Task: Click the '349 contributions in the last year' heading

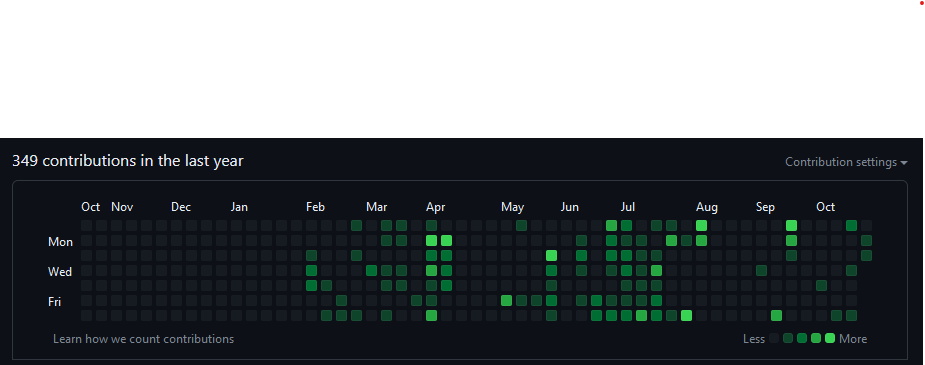Action: click(127, 161)
